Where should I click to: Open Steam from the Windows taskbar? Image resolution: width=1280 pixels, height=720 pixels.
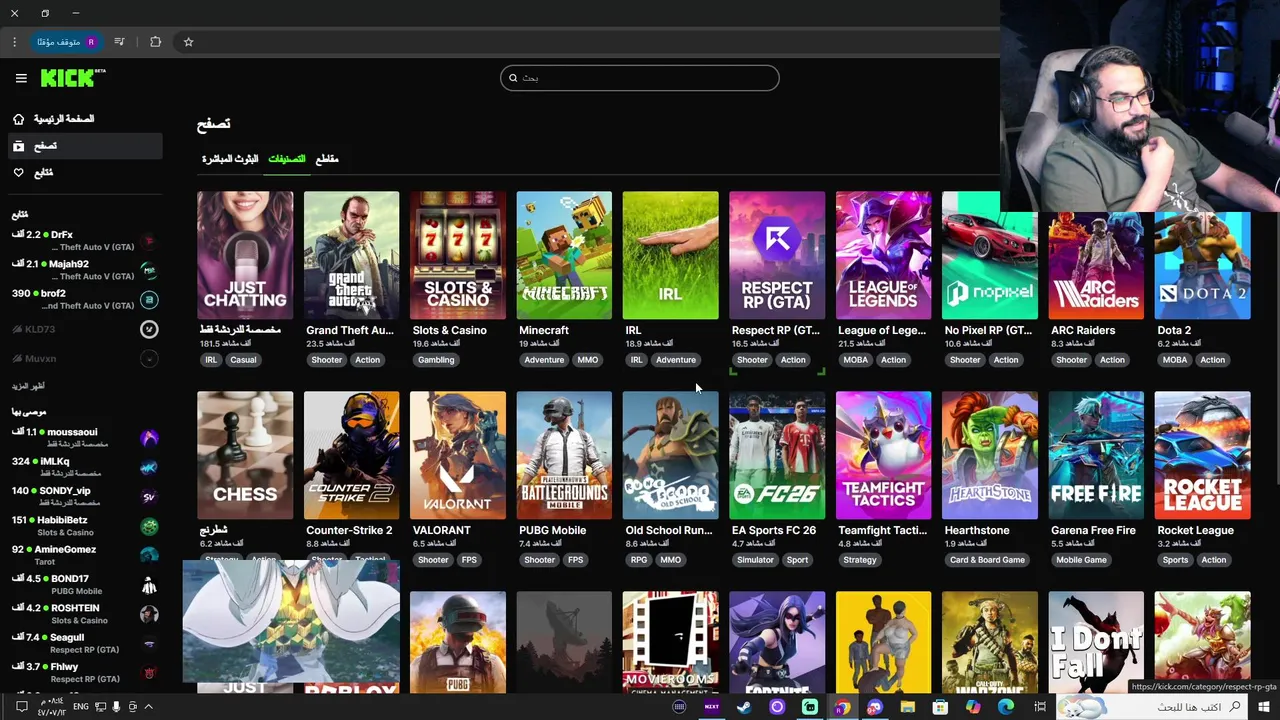[744, 707]
